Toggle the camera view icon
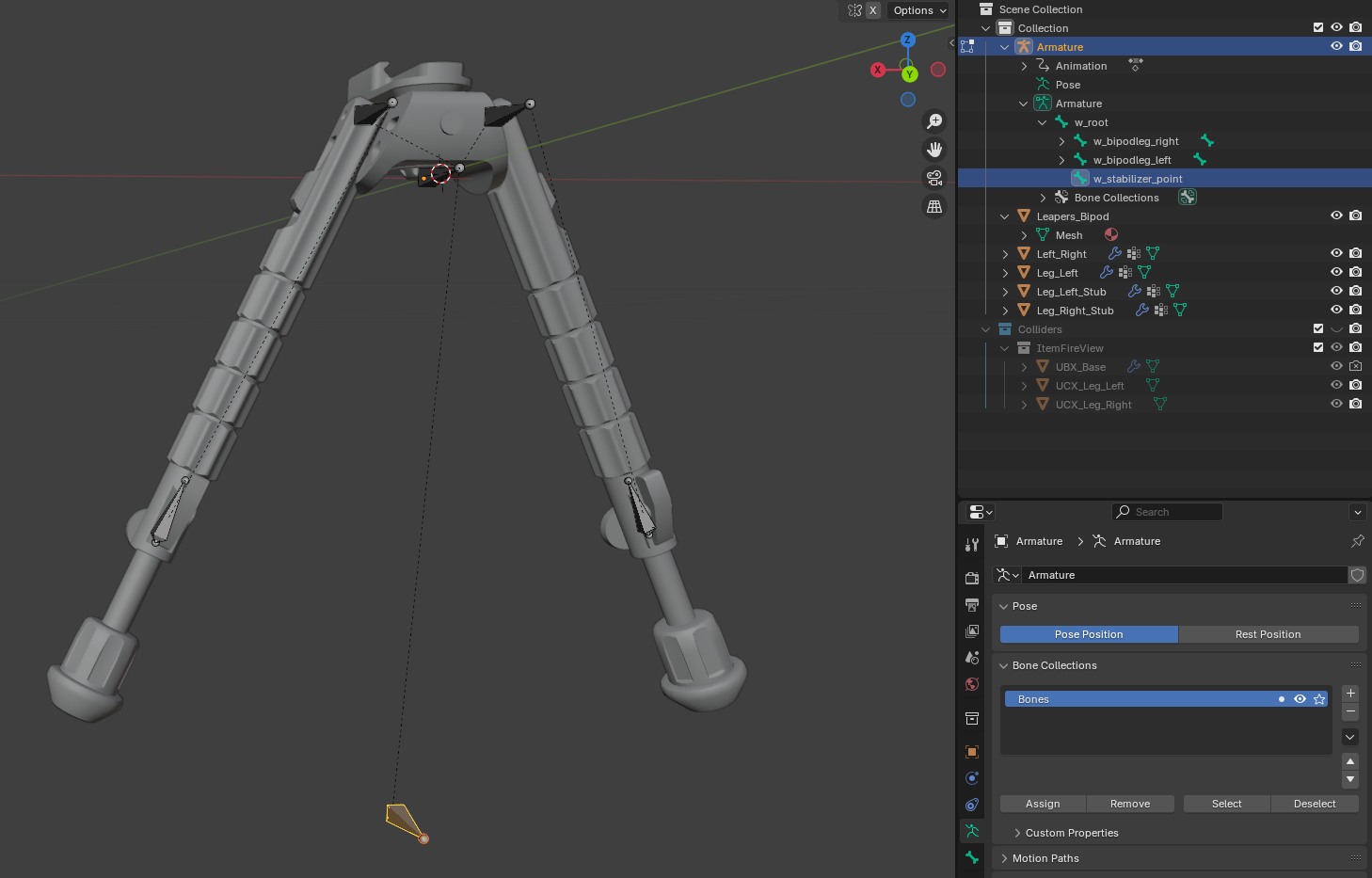1372x878 pixels. [x=934, y=178]
